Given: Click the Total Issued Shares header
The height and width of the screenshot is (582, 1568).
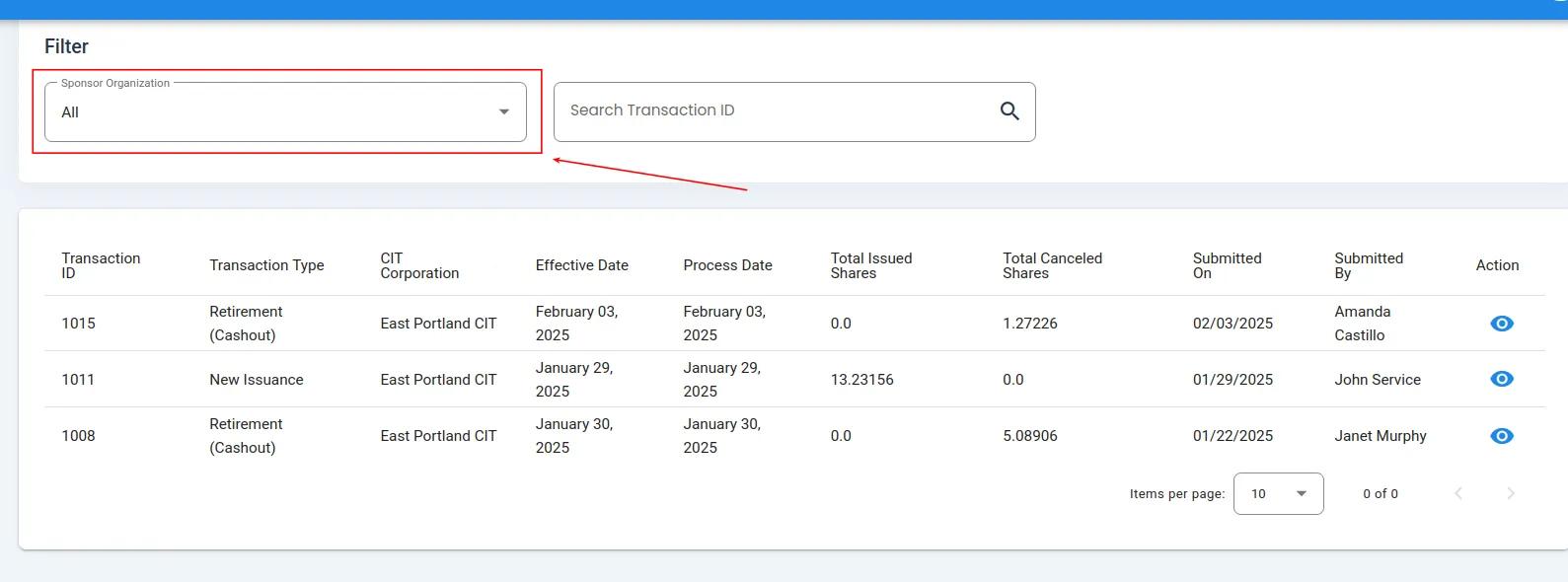Looking at the screenshot, I should tap(870, 265).
